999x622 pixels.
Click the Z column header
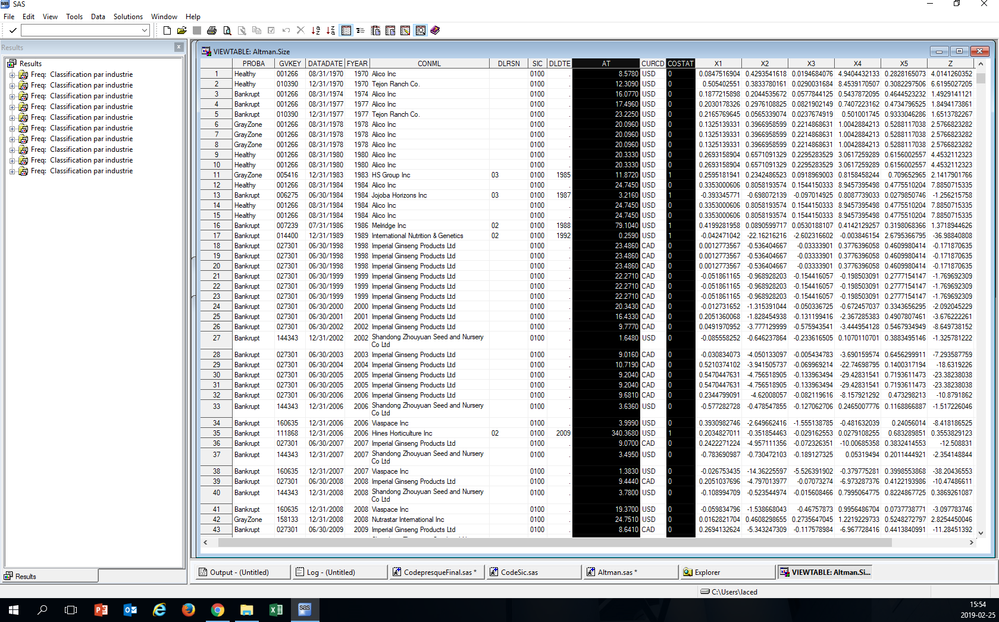(950, 64)
